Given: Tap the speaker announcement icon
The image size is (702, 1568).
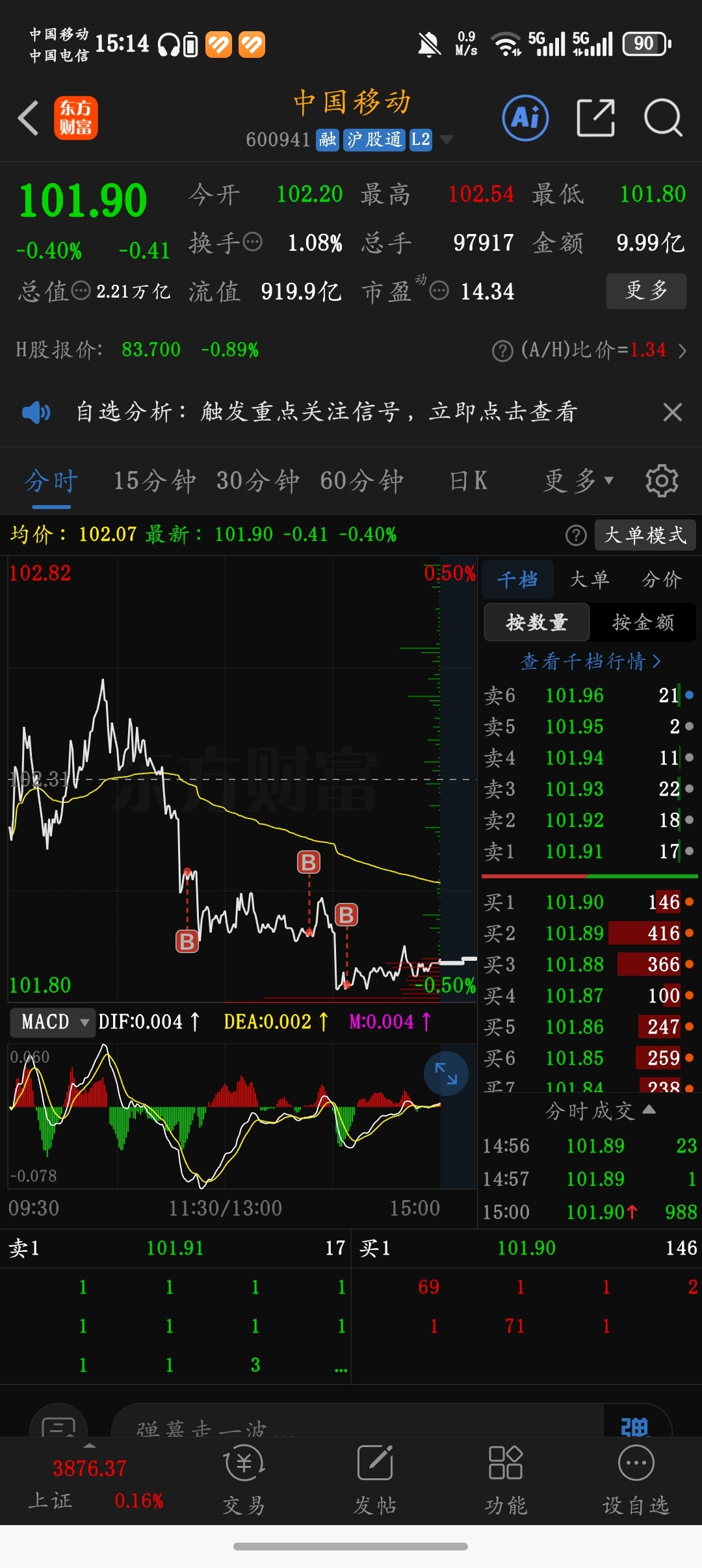Looking at the screenshot, I should (x=36, y=412).
